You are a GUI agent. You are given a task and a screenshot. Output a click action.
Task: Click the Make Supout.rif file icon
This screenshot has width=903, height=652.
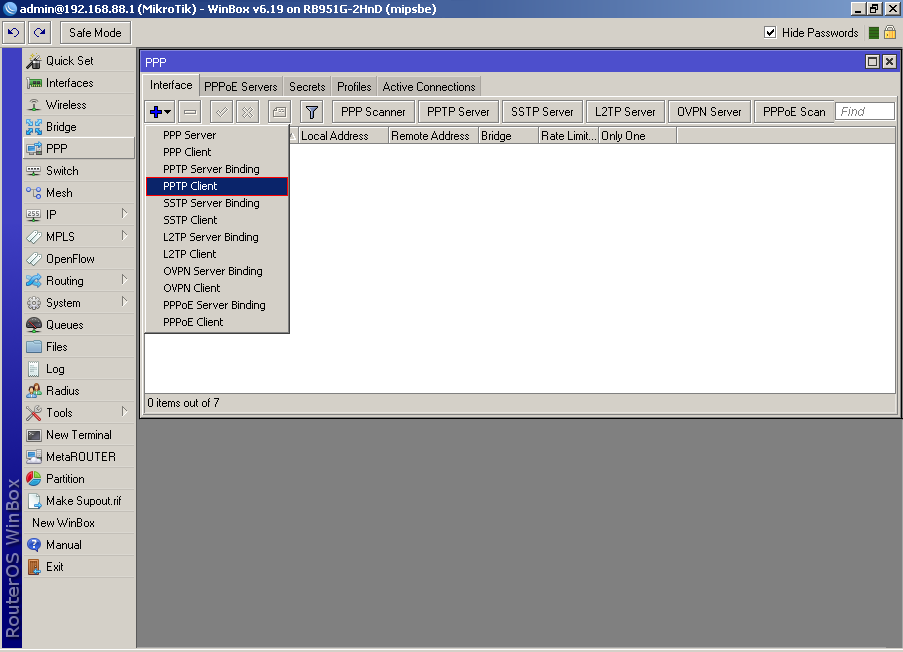pos(34,501)
